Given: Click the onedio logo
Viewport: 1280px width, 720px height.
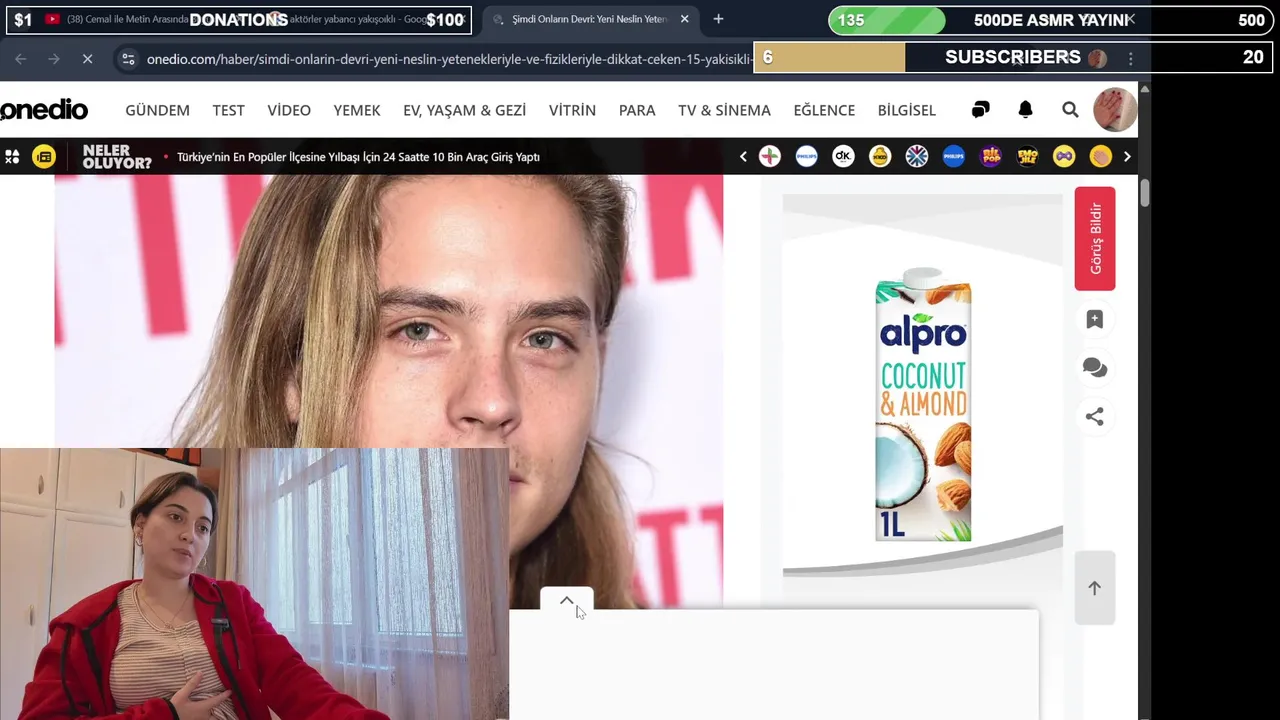Looking at the screenshot, I should pos(44,110).
